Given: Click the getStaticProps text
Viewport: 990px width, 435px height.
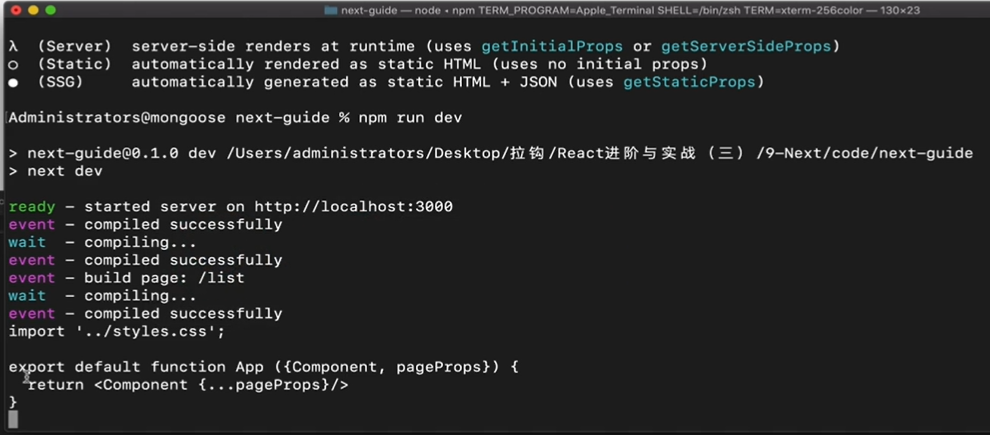Looking at the screenshot, I should click(x=694, y=83).
